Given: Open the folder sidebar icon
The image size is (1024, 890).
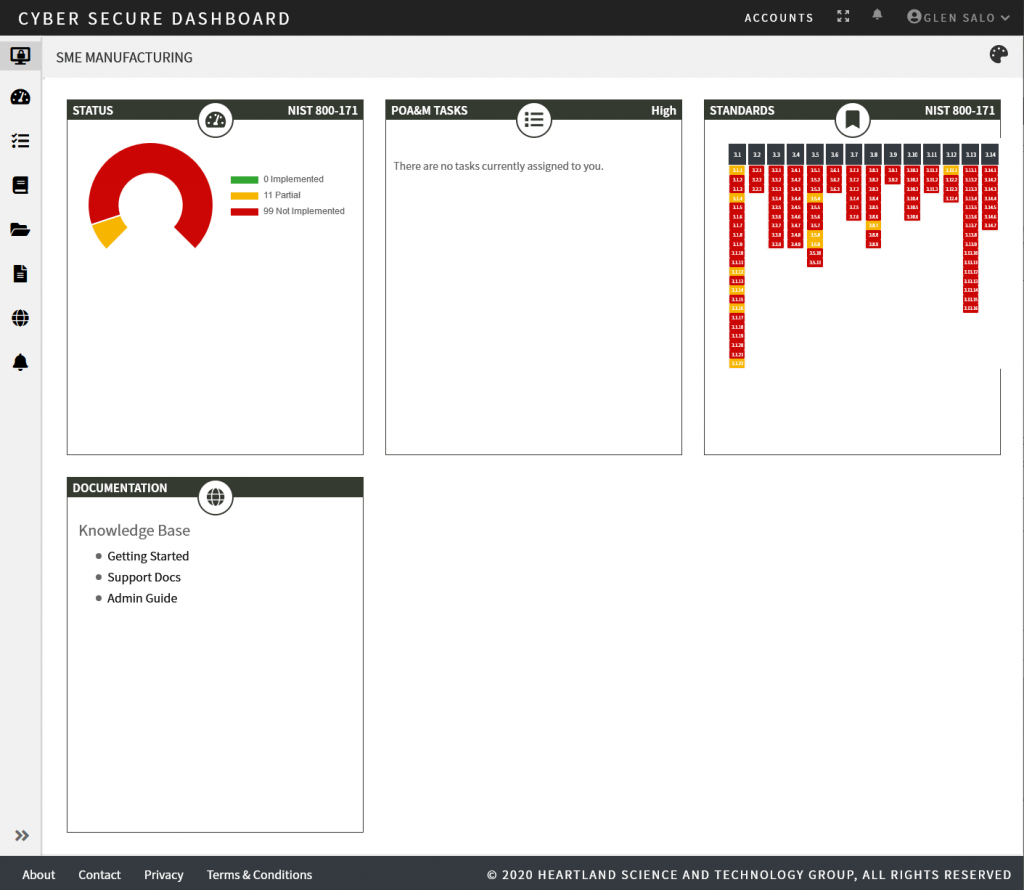Looking at the screenshot, I should click(x=20, y=229).
